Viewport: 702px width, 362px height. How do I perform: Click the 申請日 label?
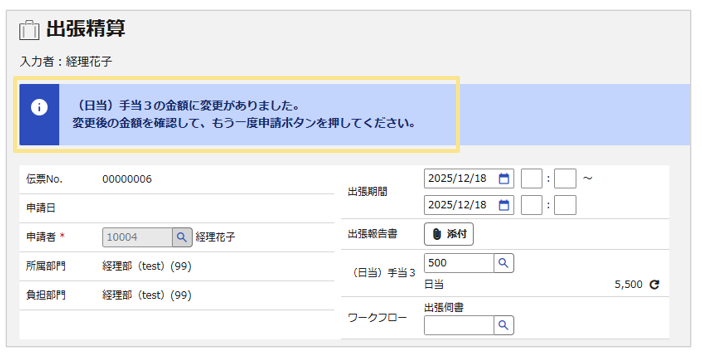tap(41, 208)
